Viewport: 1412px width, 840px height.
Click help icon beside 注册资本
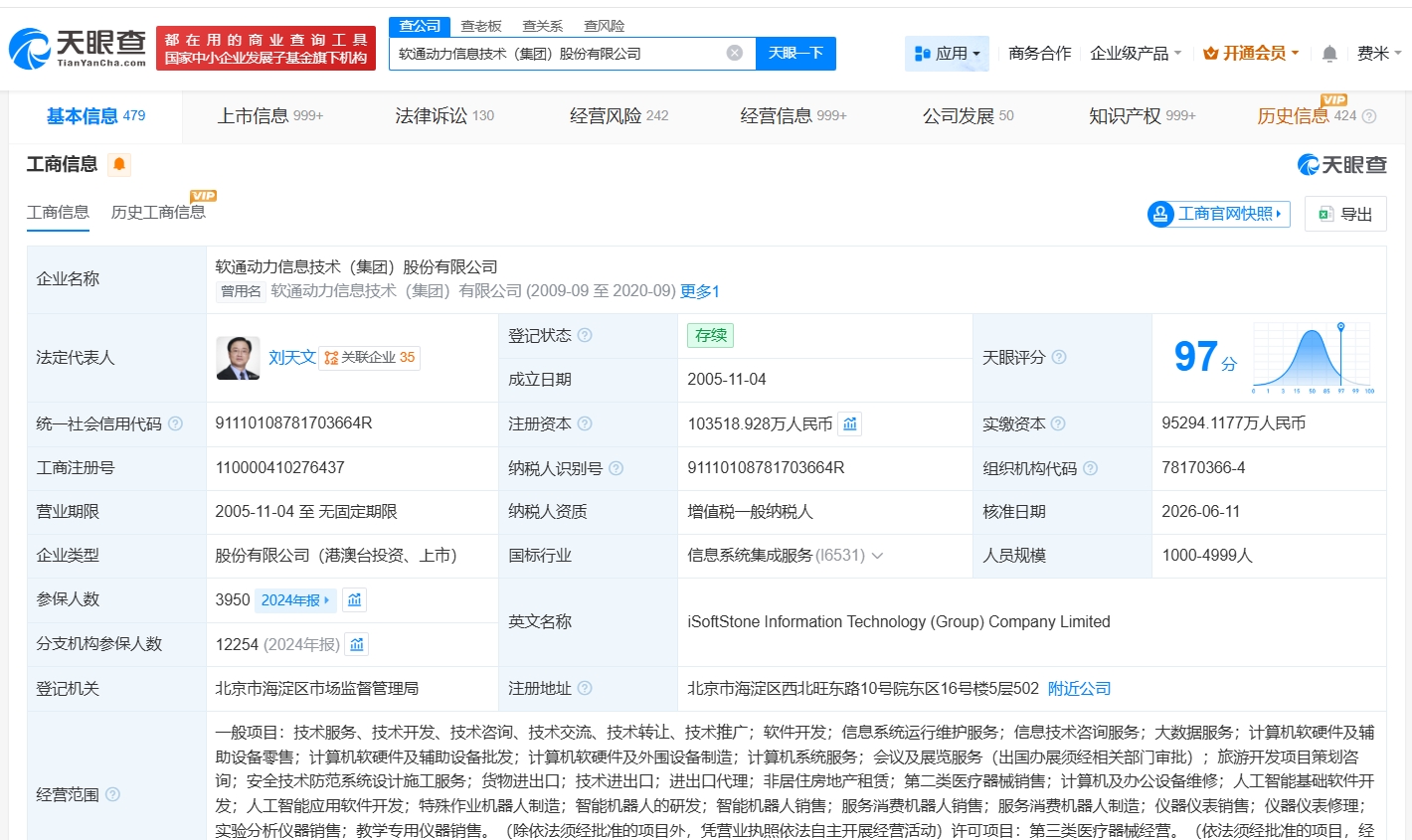585,423
